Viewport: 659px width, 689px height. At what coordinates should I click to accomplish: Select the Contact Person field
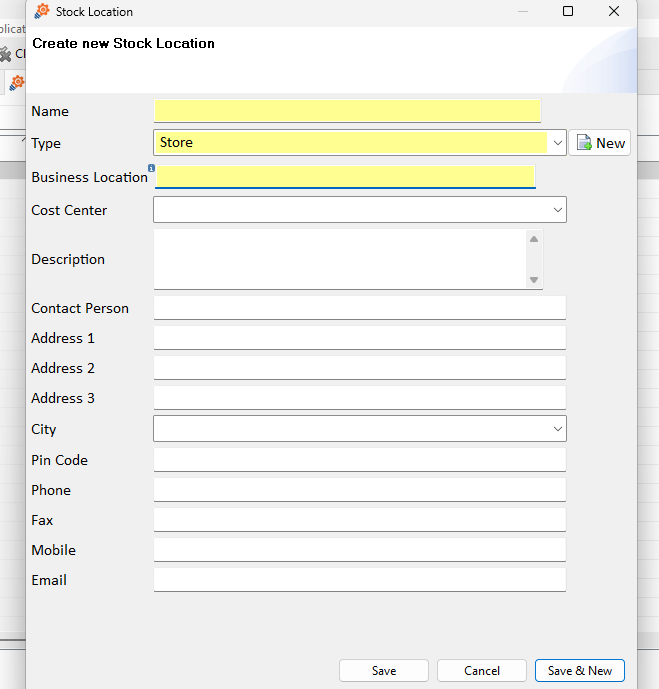pos(359,308)
